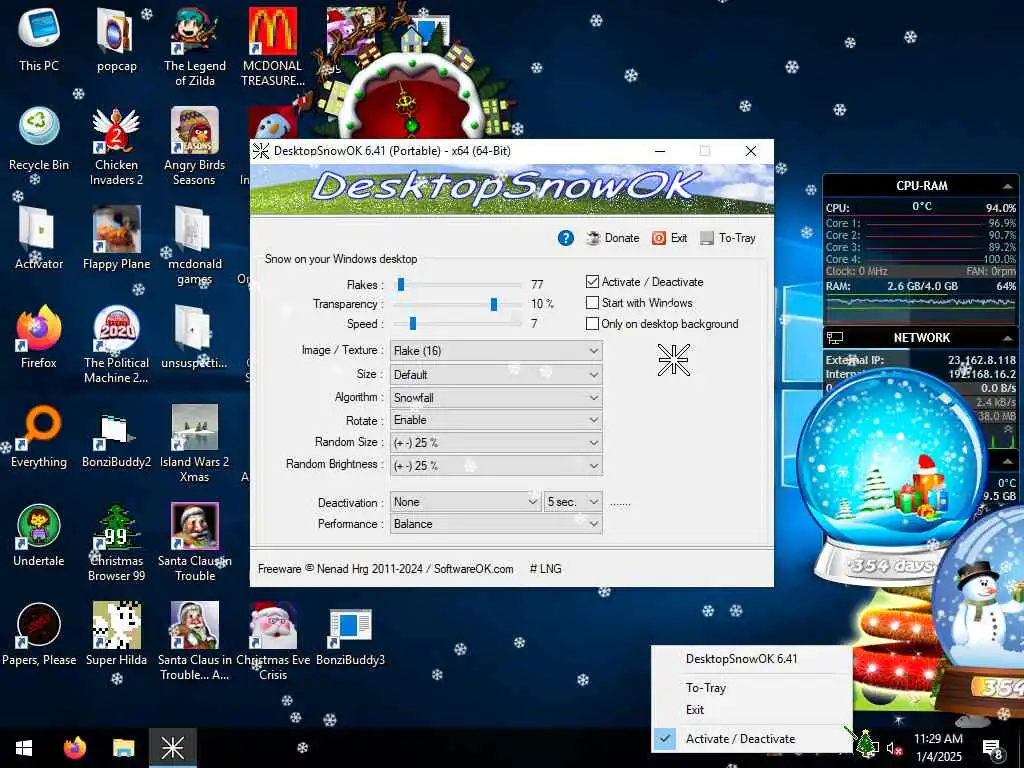
Task: Open the This PC desktop icon
Action: coord(39,39)
